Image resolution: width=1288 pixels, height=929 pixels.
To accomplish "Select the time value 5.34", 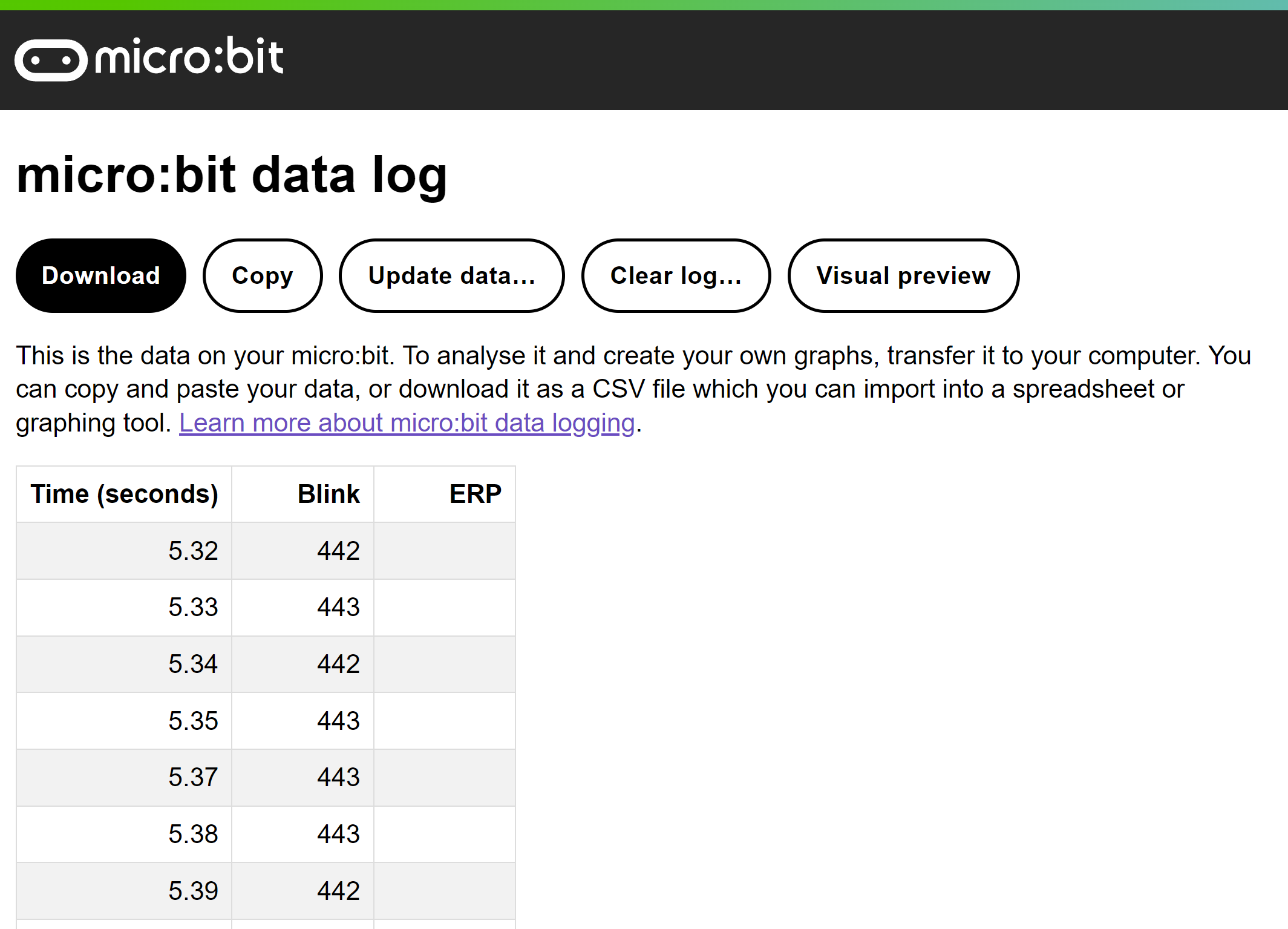I will point(193,664).
